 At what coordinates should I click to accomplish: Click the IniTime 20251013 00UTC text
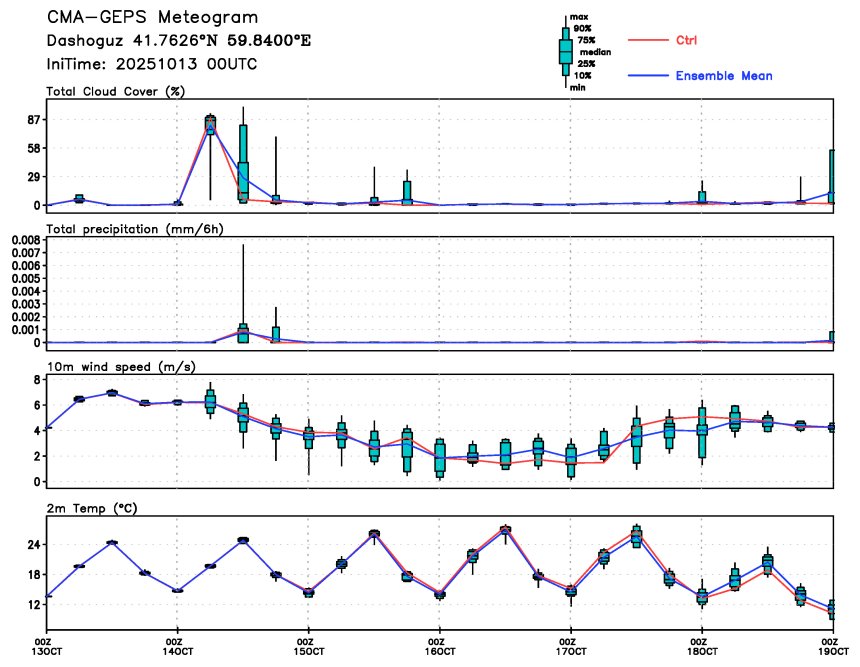coord(152,63)
